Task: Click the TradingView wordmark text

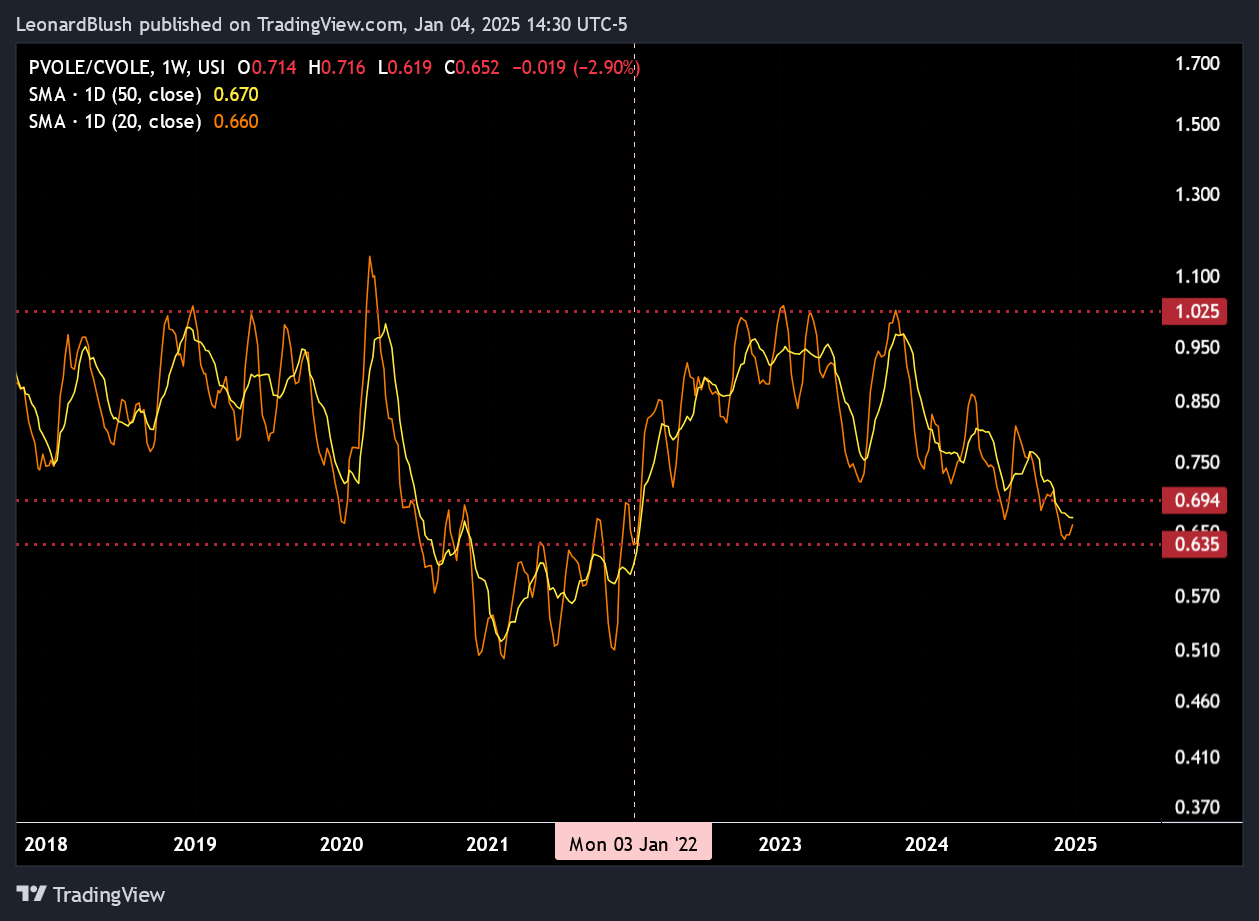Action: (x=109, y=894)
